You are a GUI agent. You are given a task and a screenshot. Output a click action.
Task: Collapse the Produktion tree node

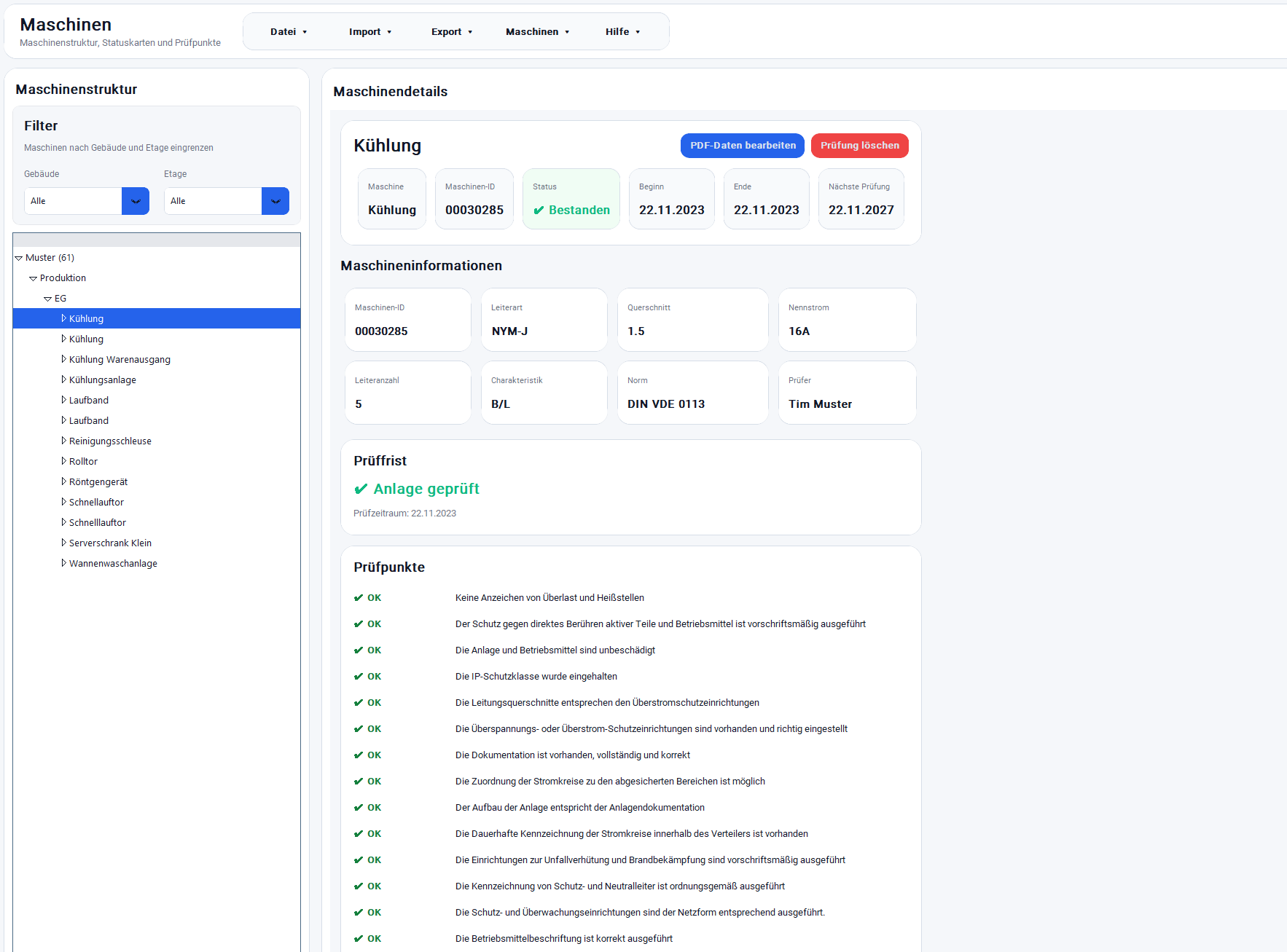[33, 278]
